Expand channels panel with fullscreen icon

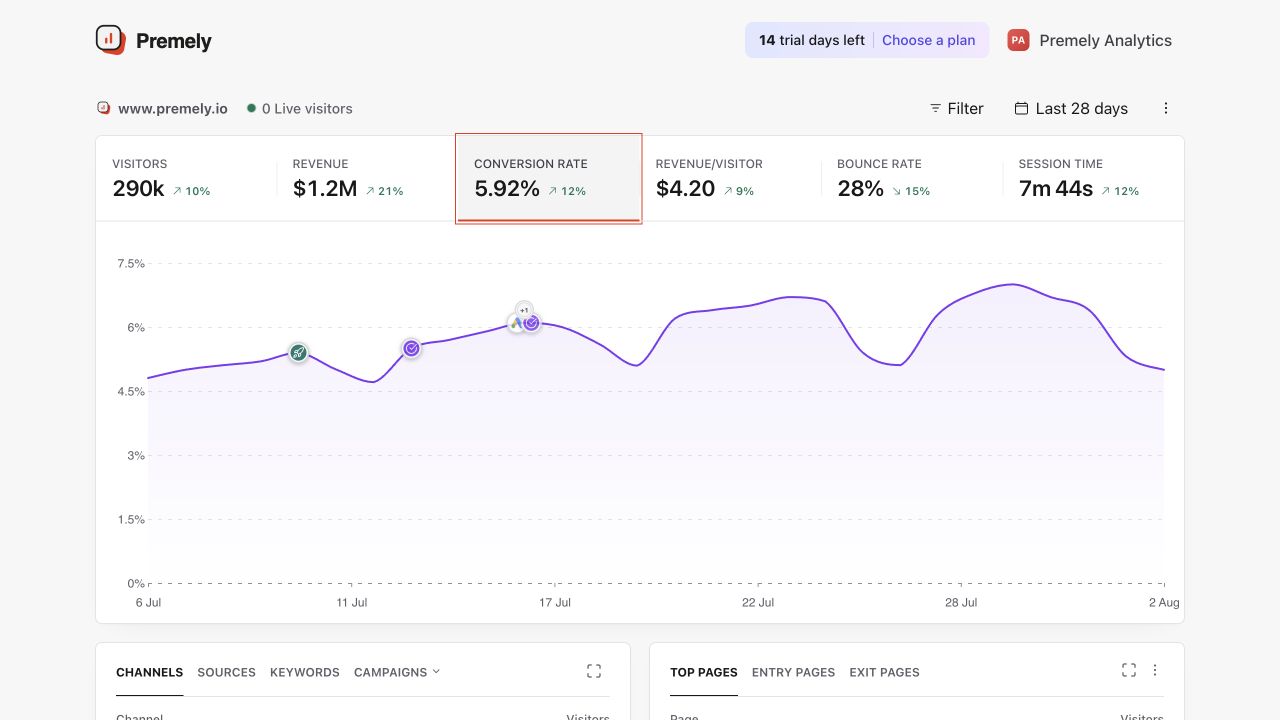[594, 671]
